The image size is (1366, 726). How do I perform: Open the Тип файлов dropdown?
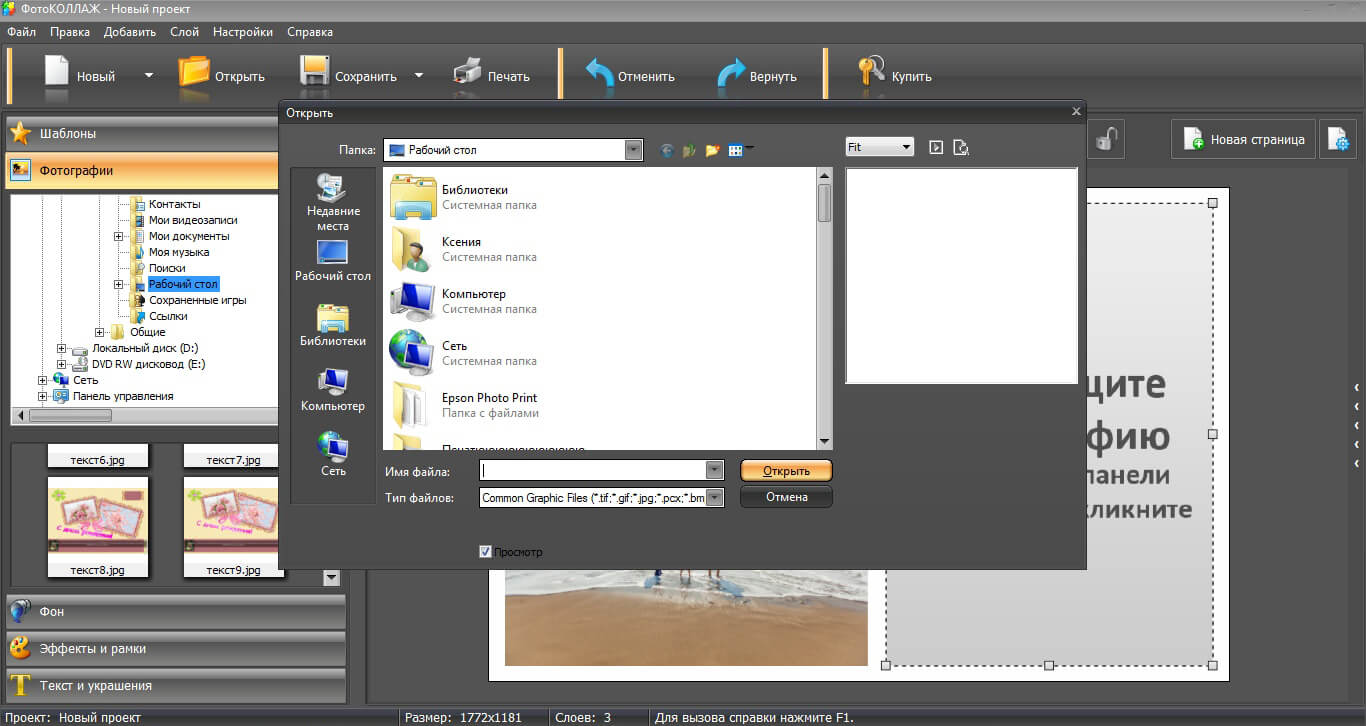715,497
